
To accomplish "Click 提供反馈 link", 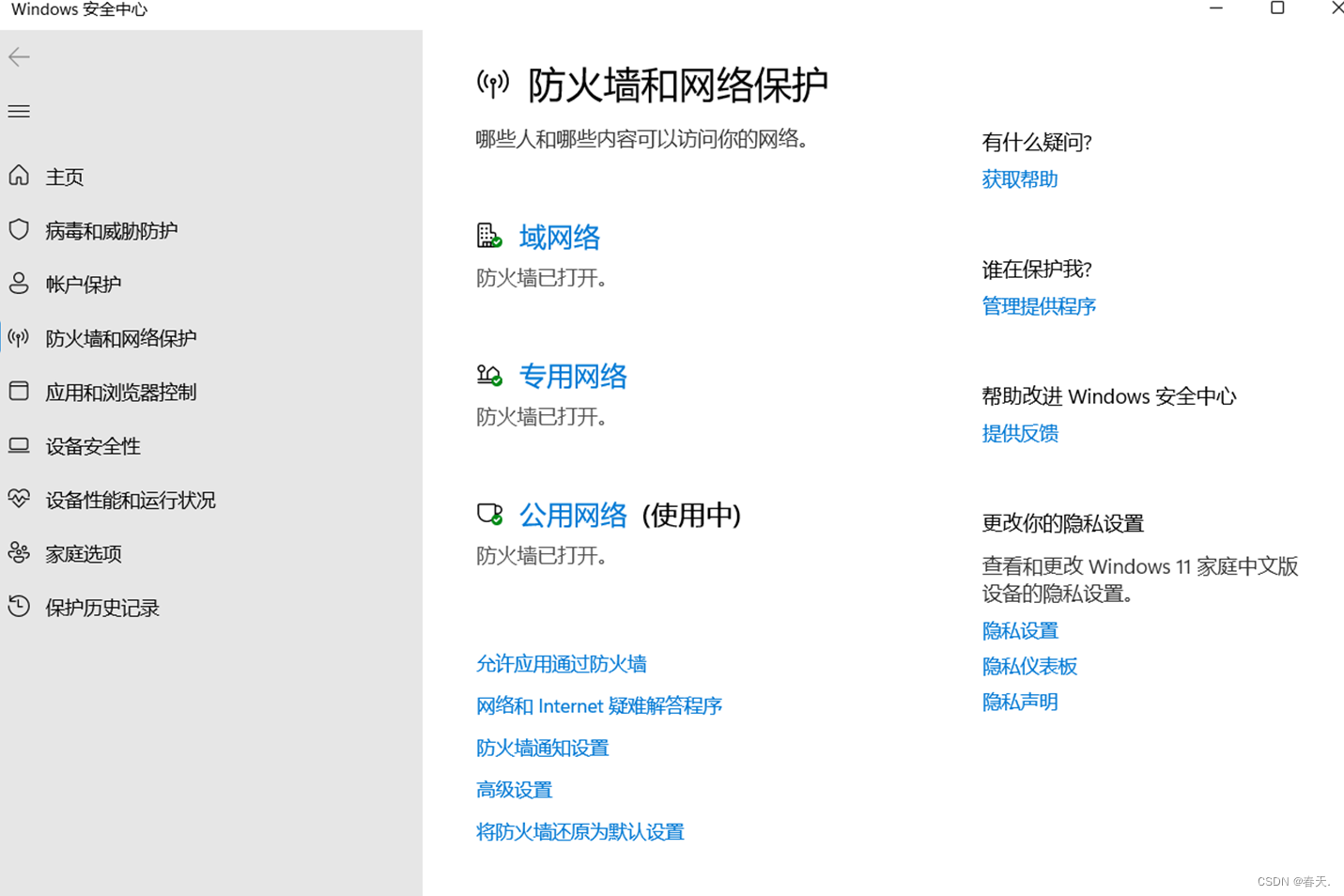I will point(1020,433).
